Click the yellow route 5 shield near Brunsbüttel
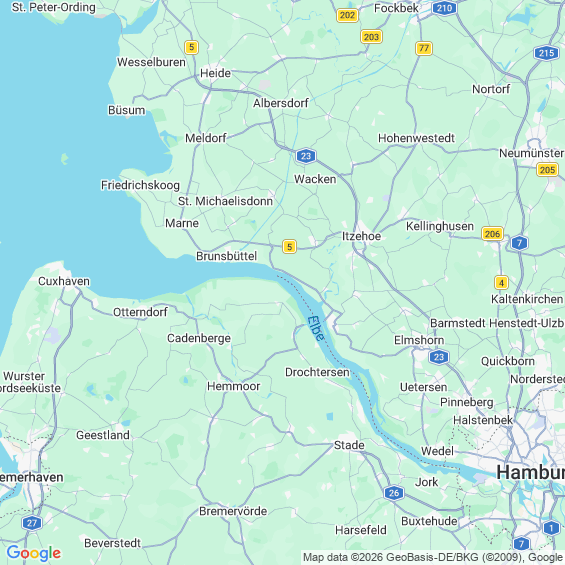This screenshot has height=565, width=565. tap(289, 246)
